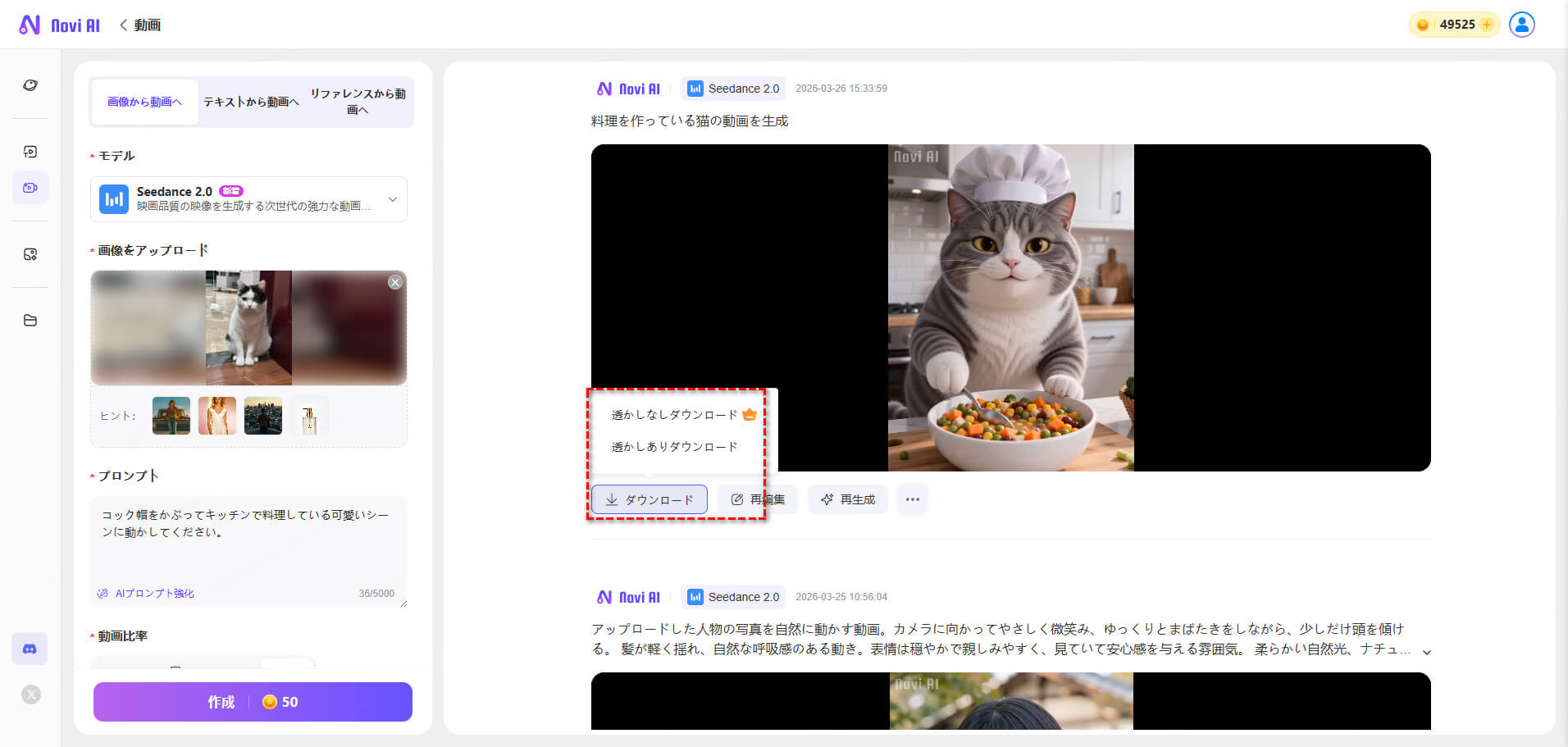Click the Novi AI logo icon

tap(30, 24)
